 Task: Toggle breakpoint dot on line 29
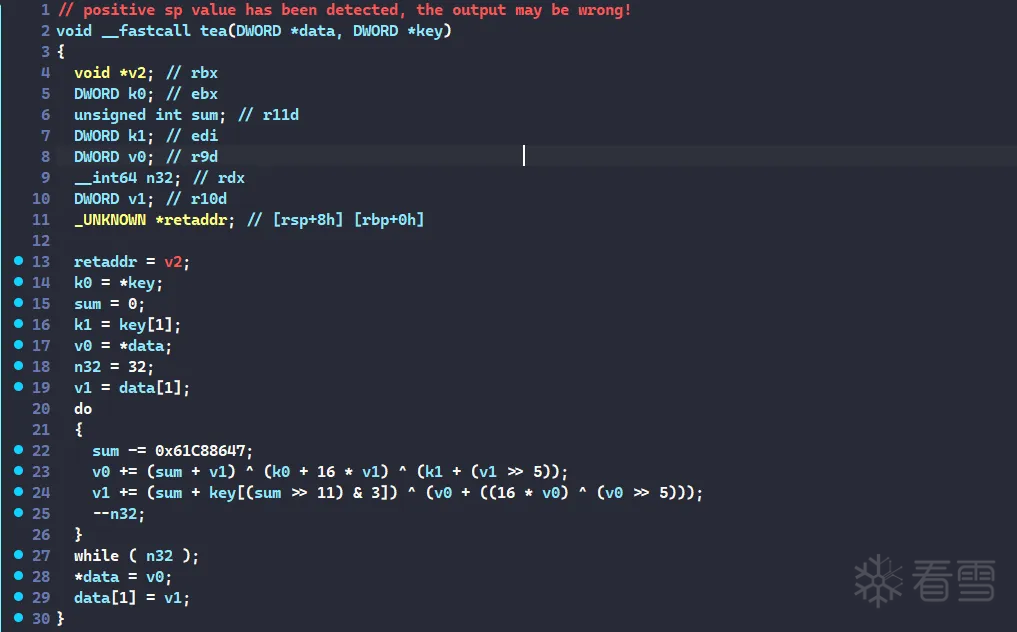(x=19, y=597)
